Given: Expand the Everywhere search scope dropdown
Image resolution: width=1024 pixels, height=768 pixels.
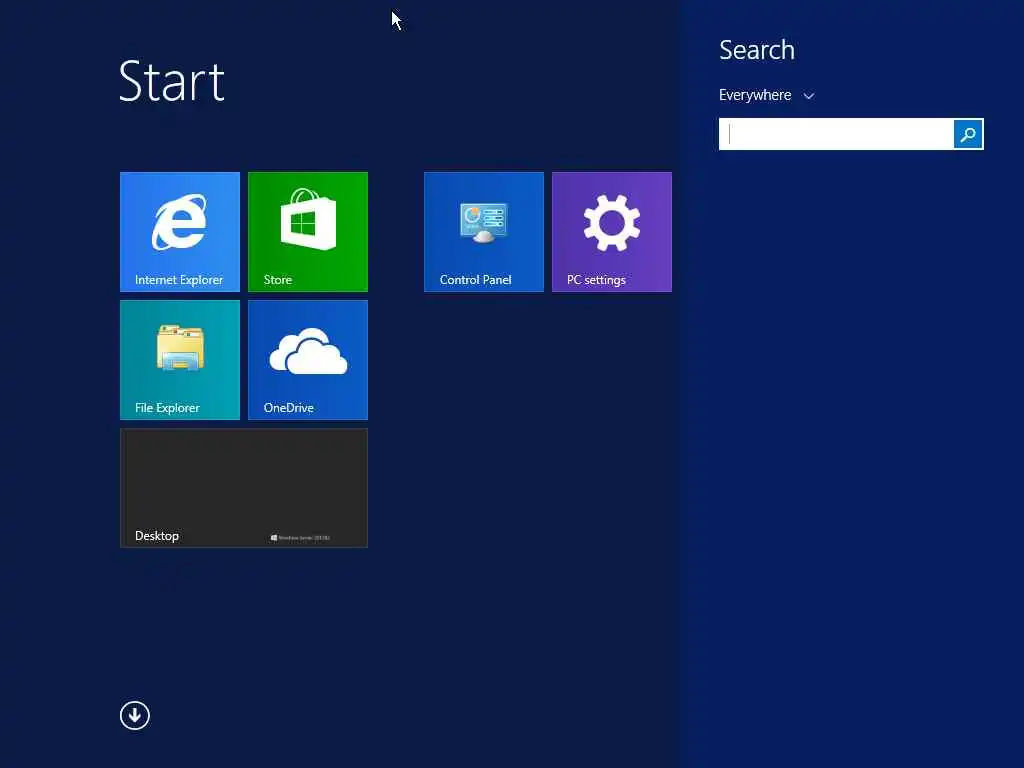Looking at the screenshot, I should click(766, 95).
